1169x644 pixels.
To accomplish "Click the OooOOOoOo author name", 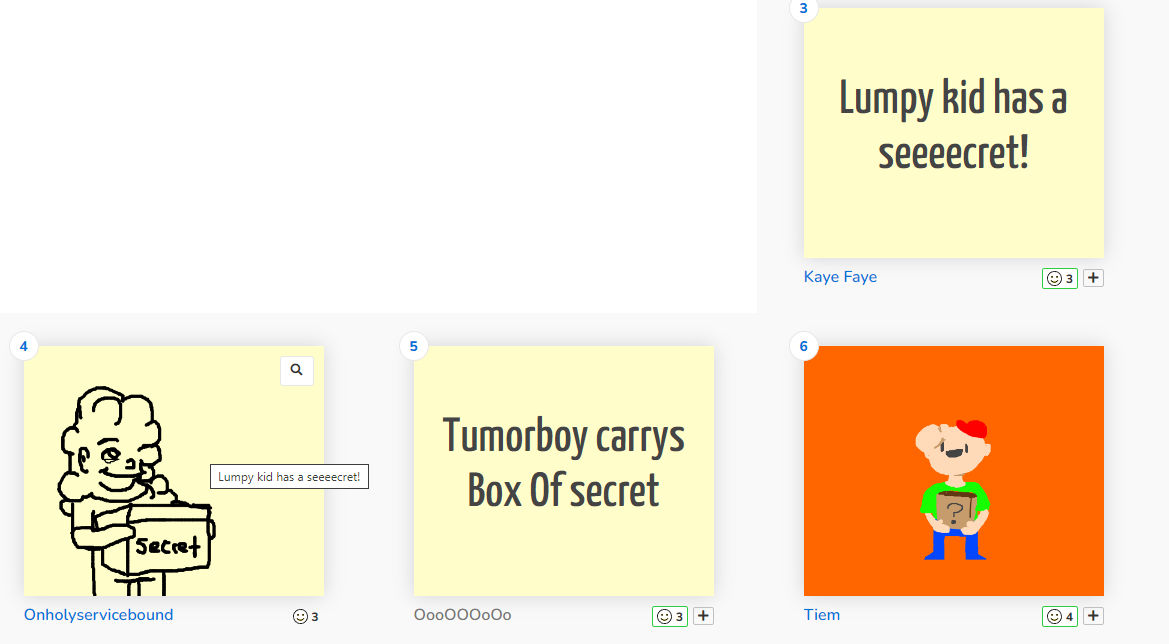I will [462, 615].
